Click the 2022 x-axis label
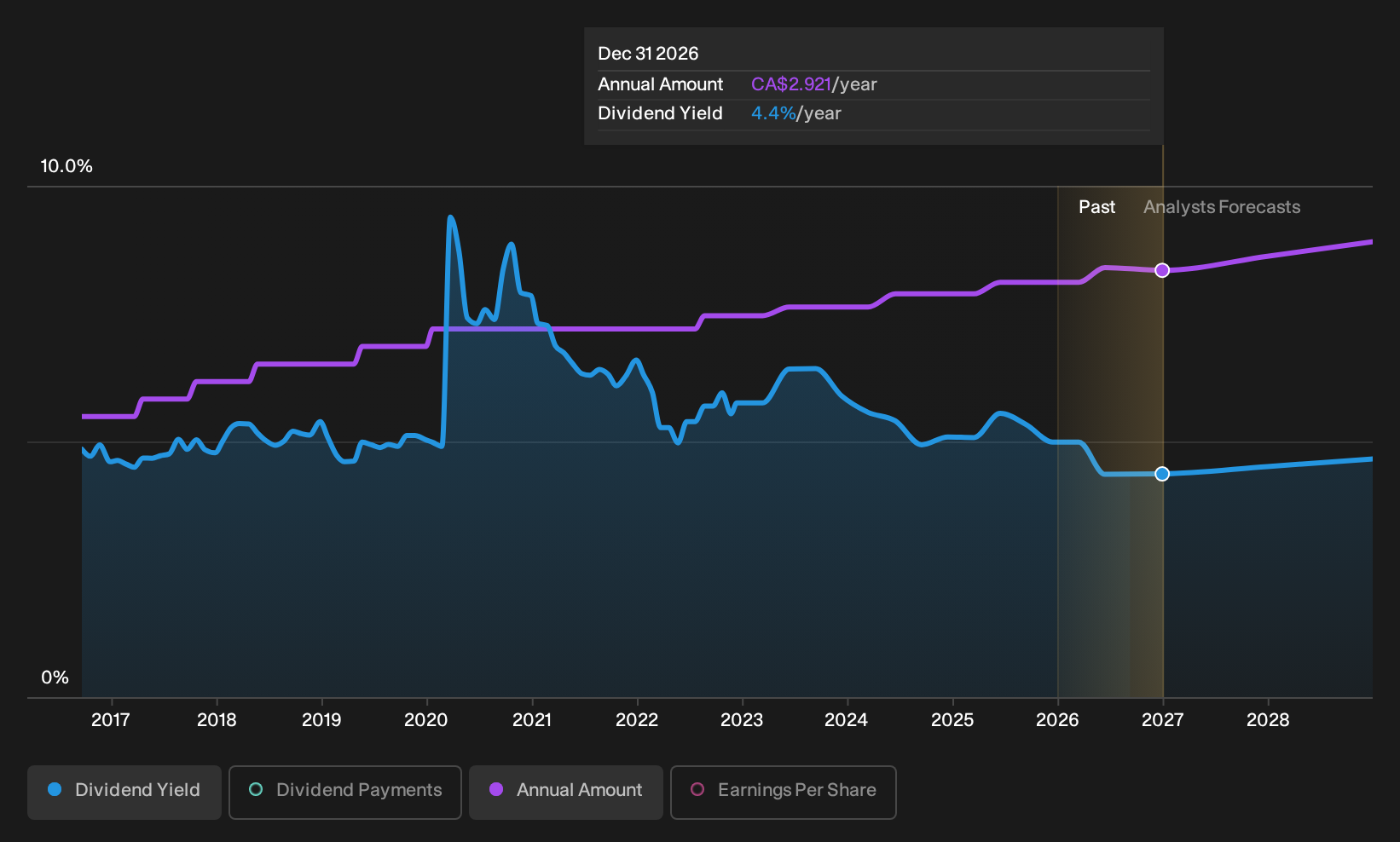The height and width of the screenshot is (842, 1400). coord(637,720)
